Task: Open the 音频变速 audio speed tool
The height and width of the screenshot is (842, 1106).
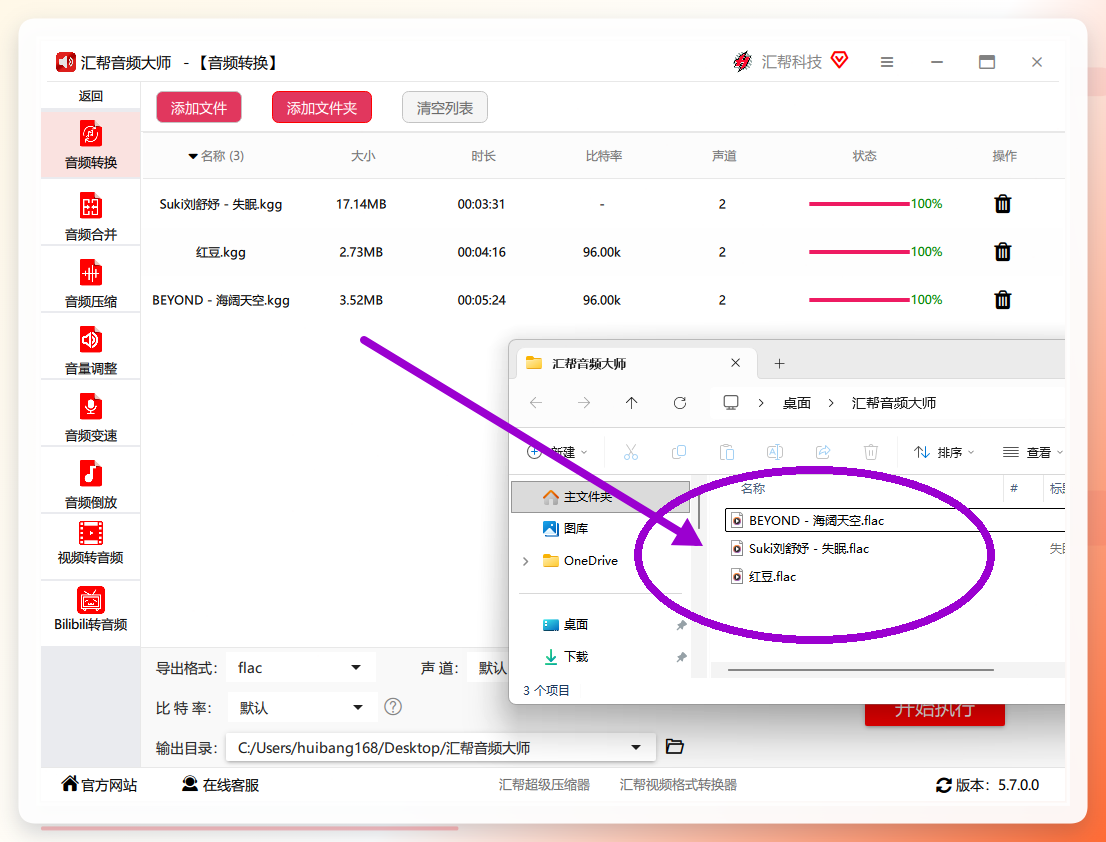Action: coord(90,417)
